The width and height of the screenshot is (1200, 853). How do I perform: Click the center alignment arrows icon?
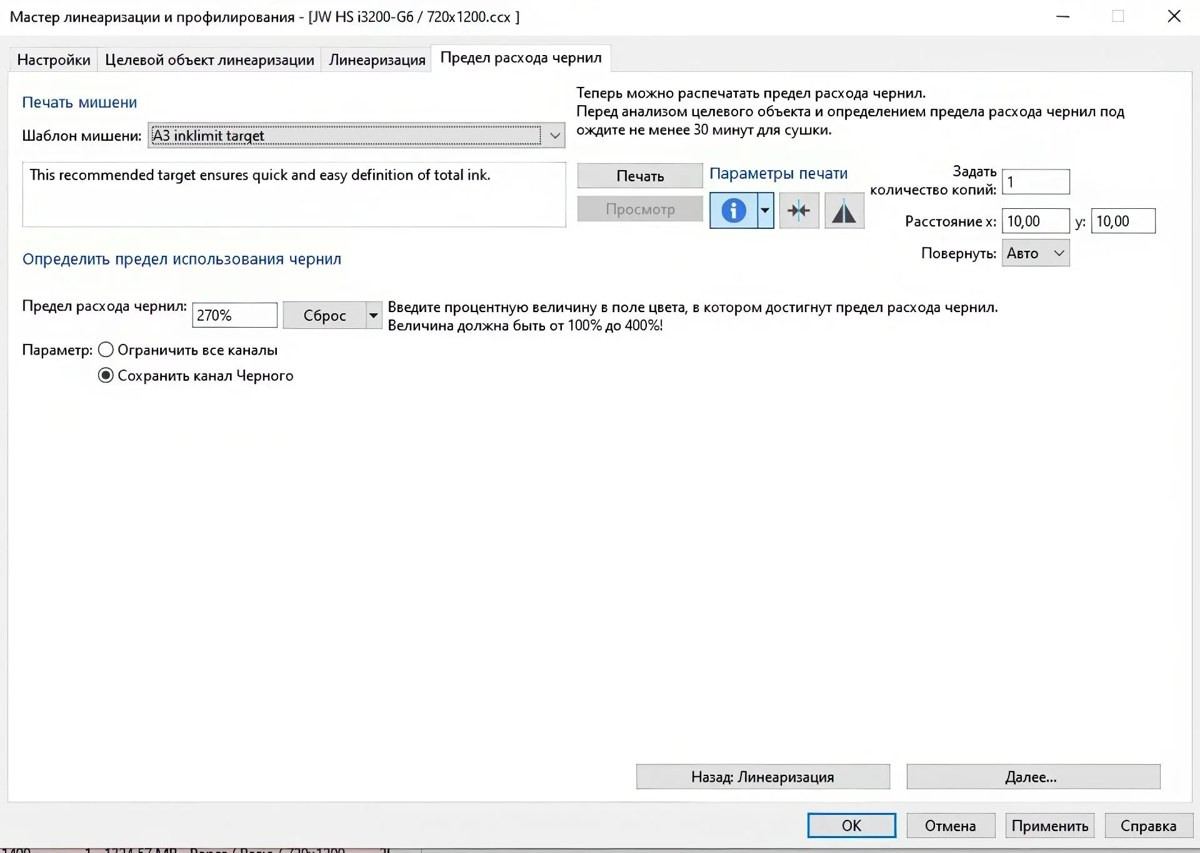pyautogui.click(x=799, y=211)
